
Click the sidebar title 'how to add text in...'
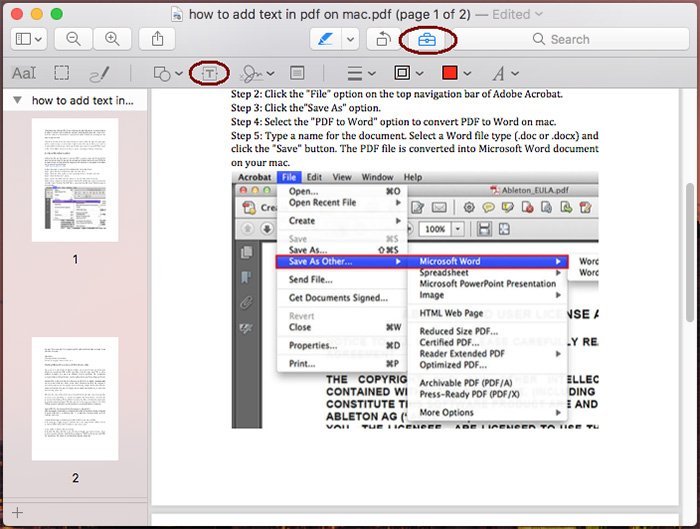83,100
